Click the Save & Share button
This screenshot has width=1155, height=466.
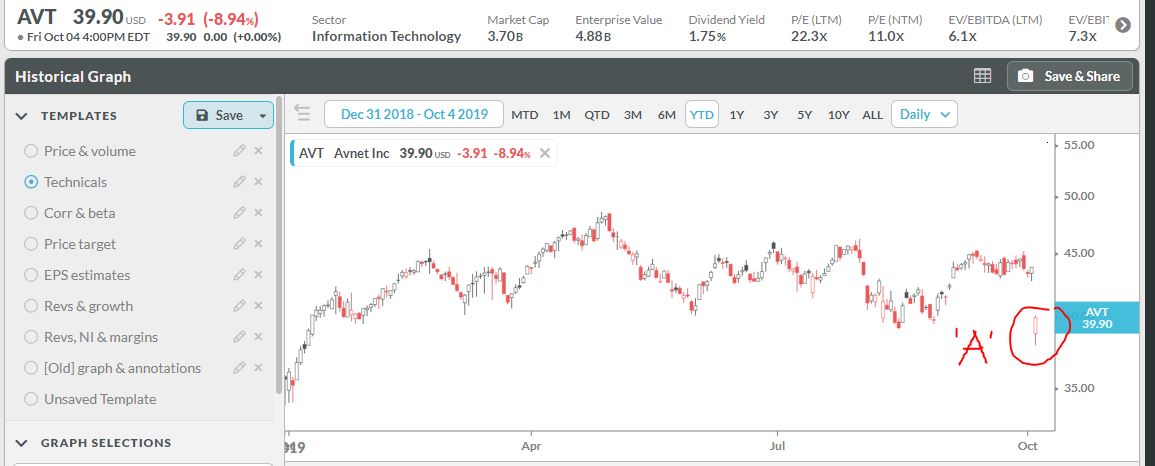[1070, 76]
